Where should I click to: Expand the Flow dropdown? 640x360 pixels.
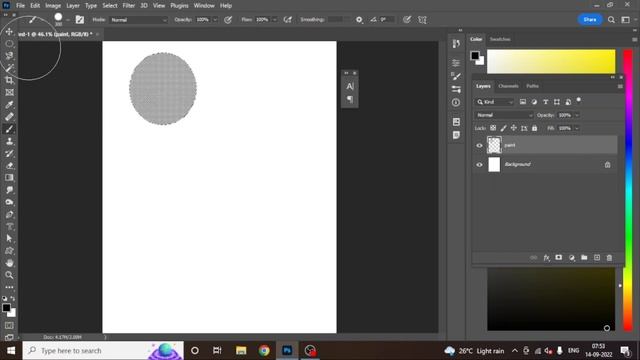[x=274, y=20]
